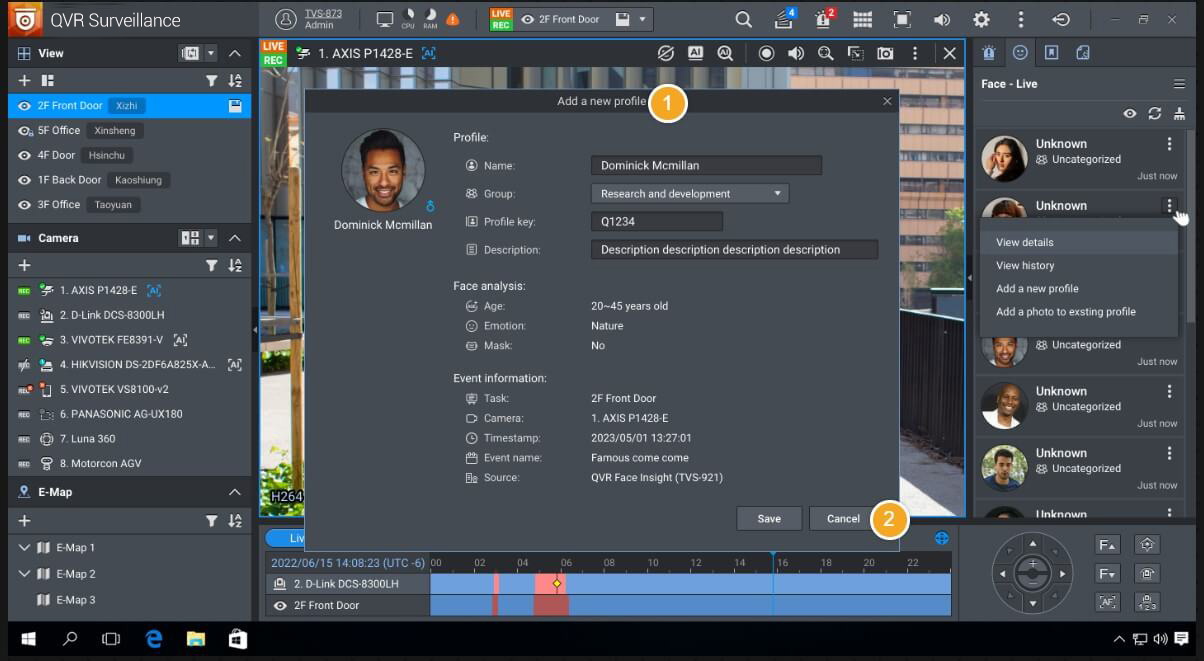Add a new view with plus icon
Screen dimensions: 1204x661
click(x=24, y=80)
